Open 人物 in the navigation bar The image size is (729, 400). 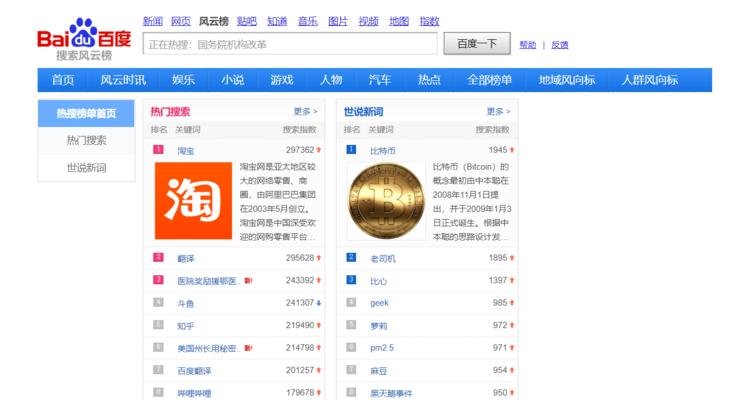(331, 80)
